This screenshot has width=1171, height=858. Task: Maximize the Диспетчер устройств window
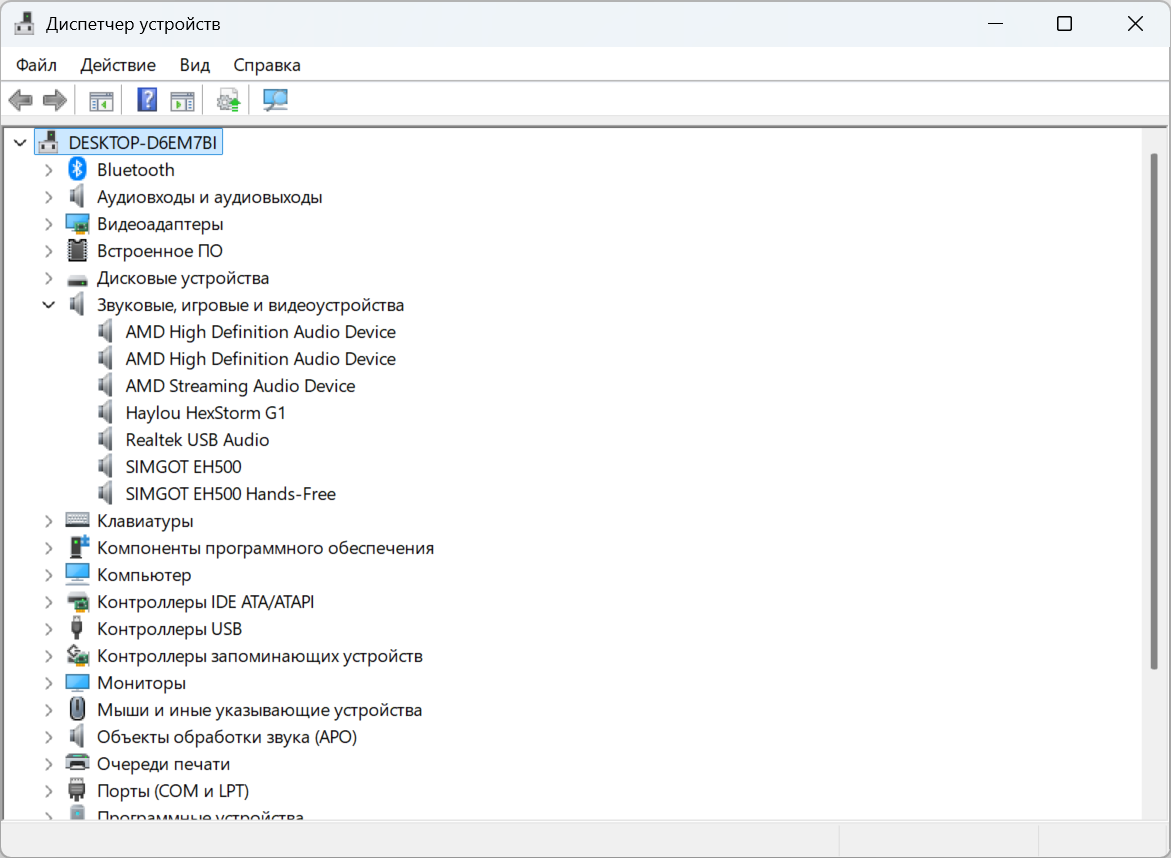click(x=1064, y=24)
